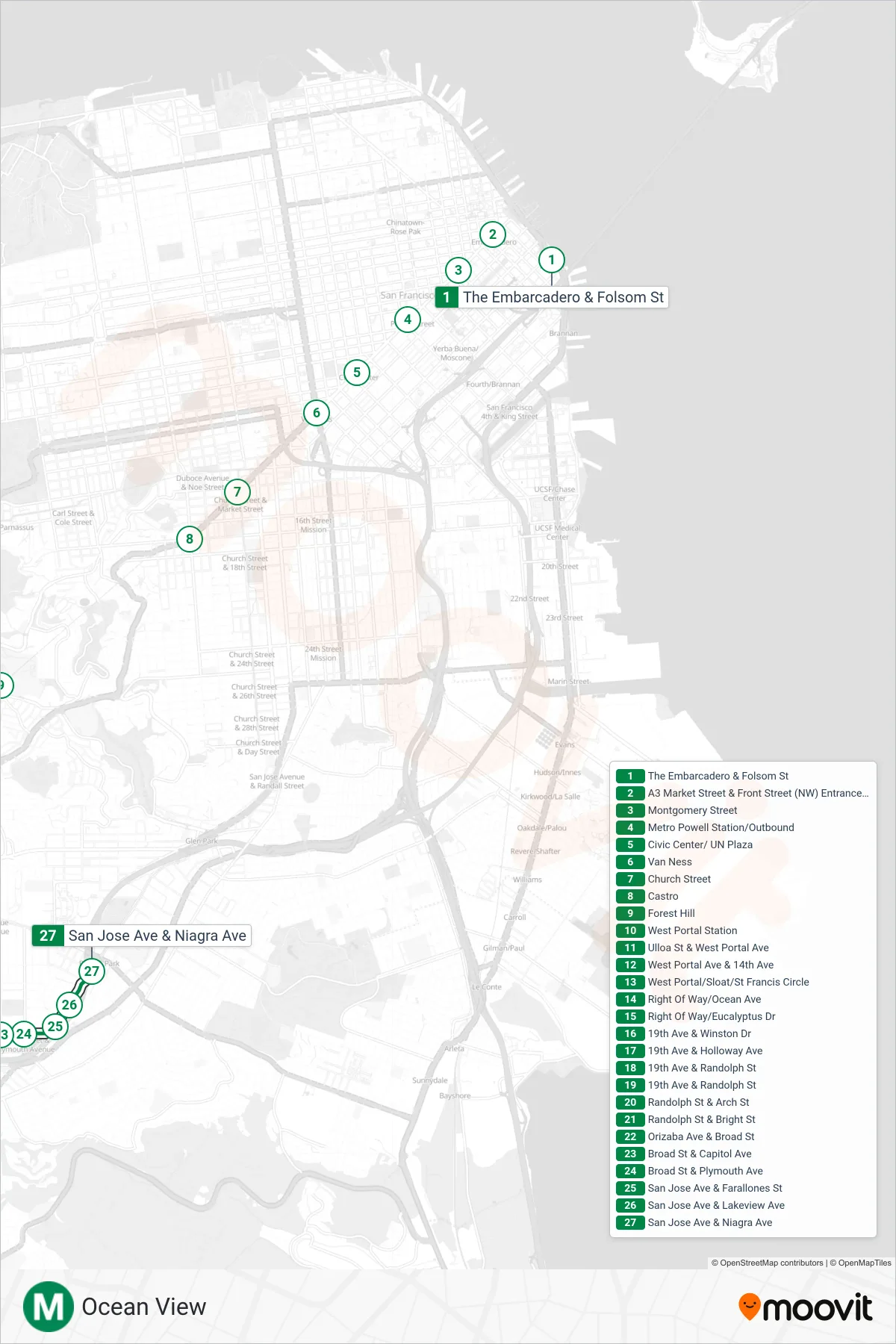Click the San Jose Avenue & Randall Street label
Image resolution: width=896 pixels, height=1344 pixels.
pos(277,781)
